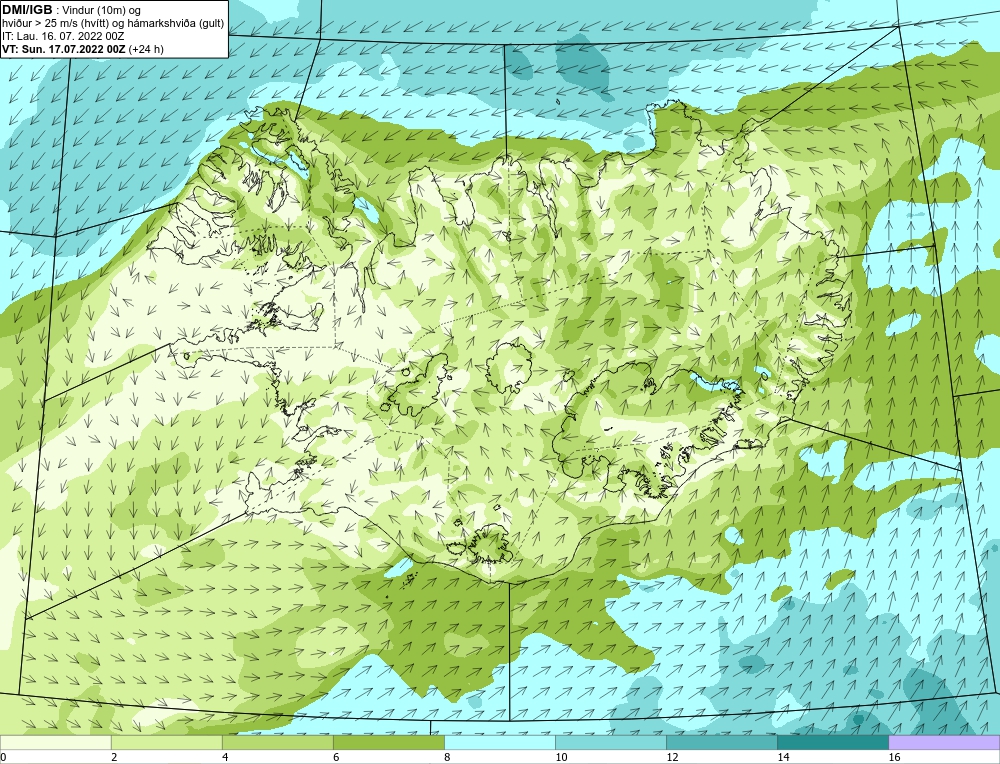Click the 4-6 m/s green legend swatch
Viewport: 1000px width, 764px height.
coord(277,742)
